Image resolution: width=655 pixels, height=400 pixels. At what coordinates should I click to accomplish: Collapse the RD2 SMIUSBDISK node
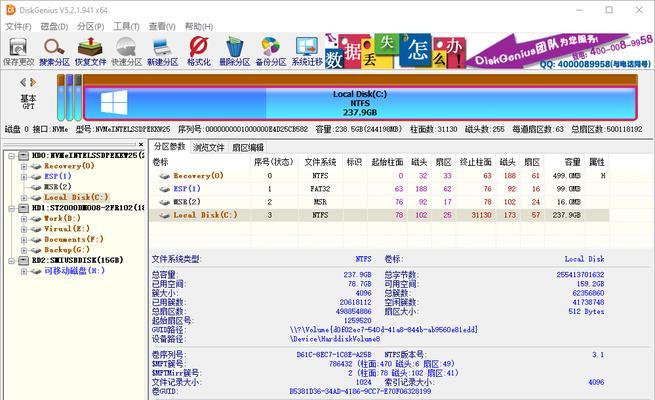tap(11, 261)
